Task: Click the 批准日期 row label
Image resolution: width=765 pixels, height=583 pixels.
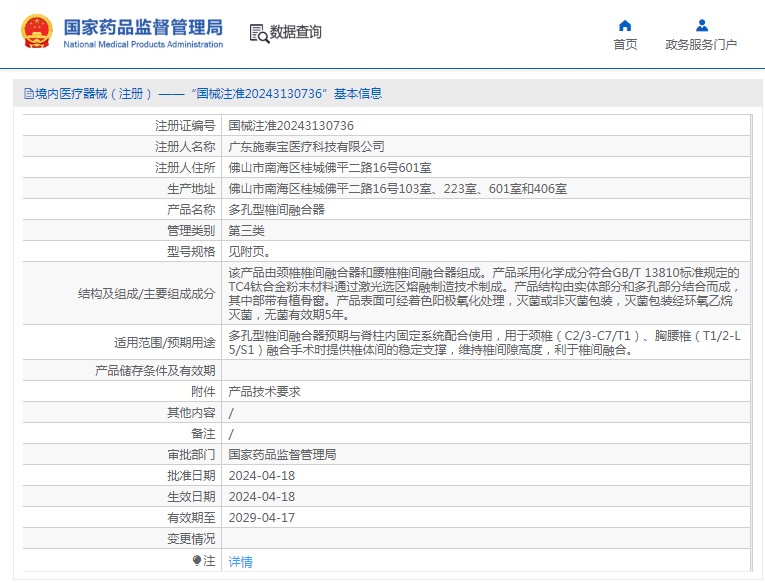Action: pyautogui.click(x=191, y=476)
